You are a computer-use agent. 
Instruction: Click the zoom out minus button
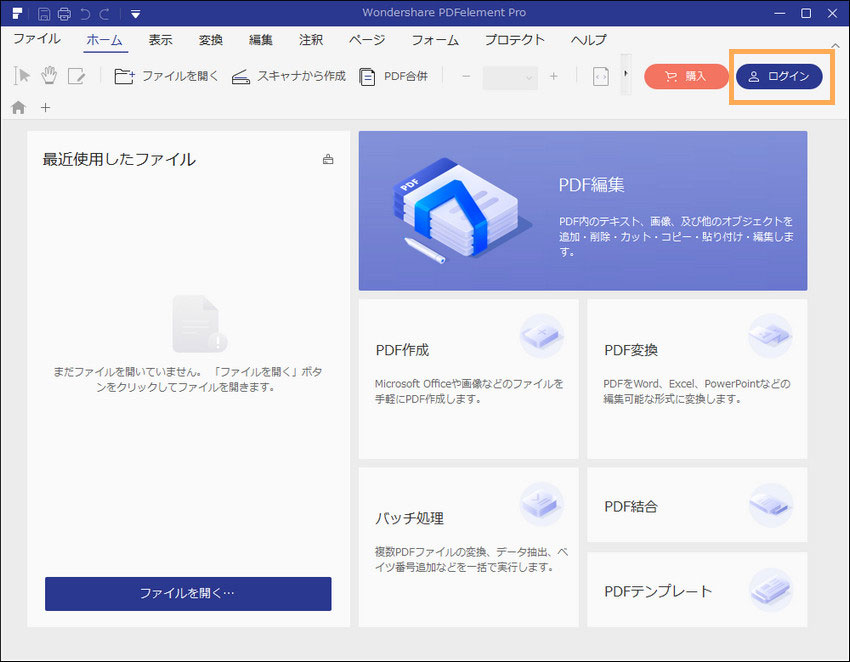point(466,76)
